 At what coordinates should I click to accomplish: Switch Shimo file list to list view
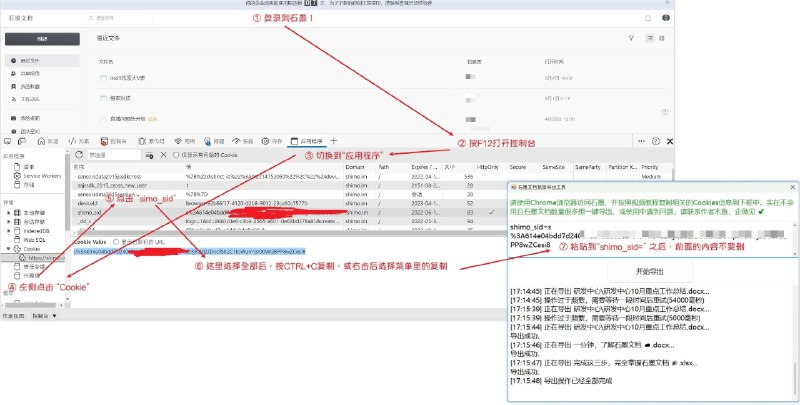[650, 38]
